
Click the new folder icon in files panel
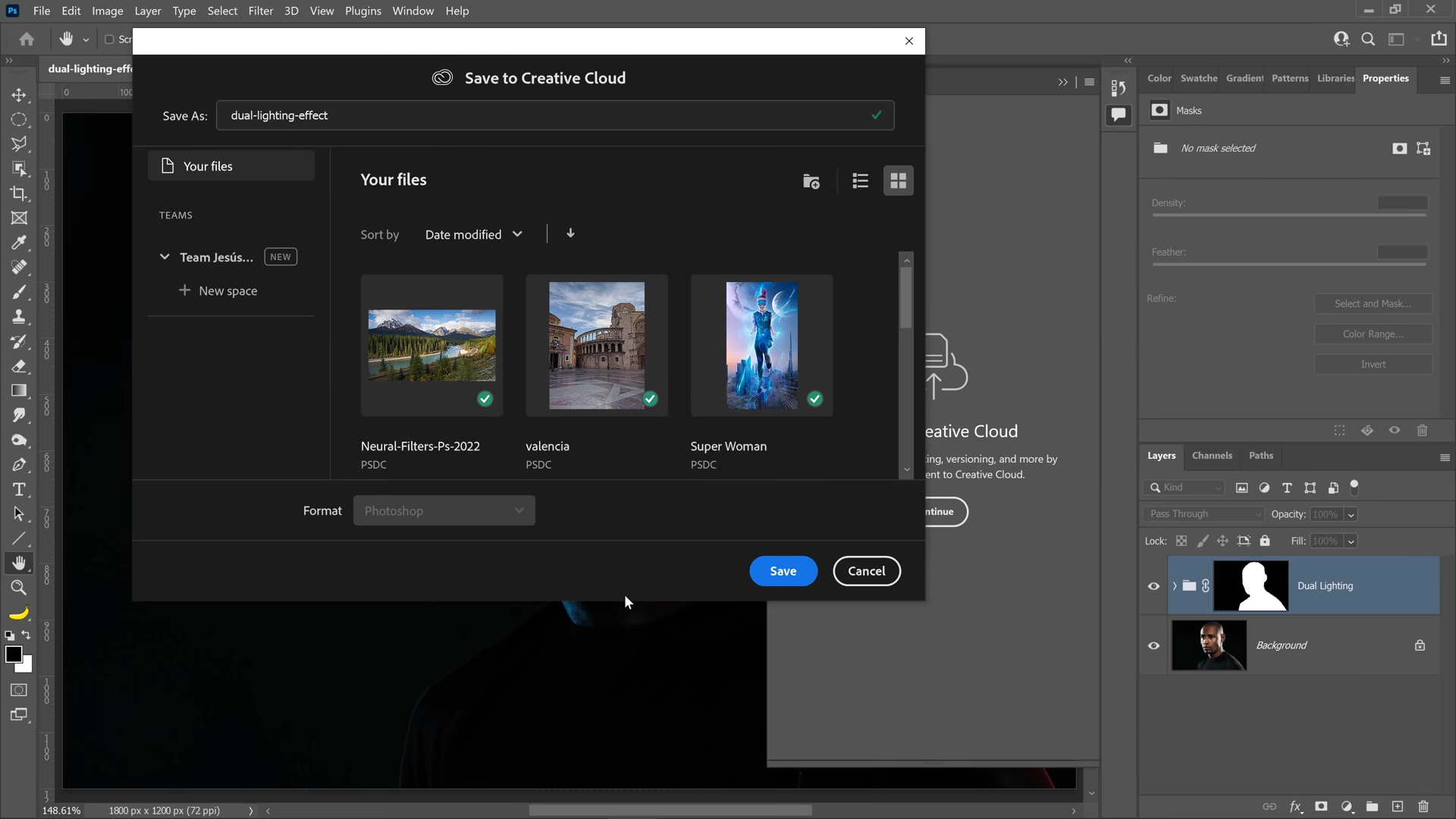click(x=812, y=181)
